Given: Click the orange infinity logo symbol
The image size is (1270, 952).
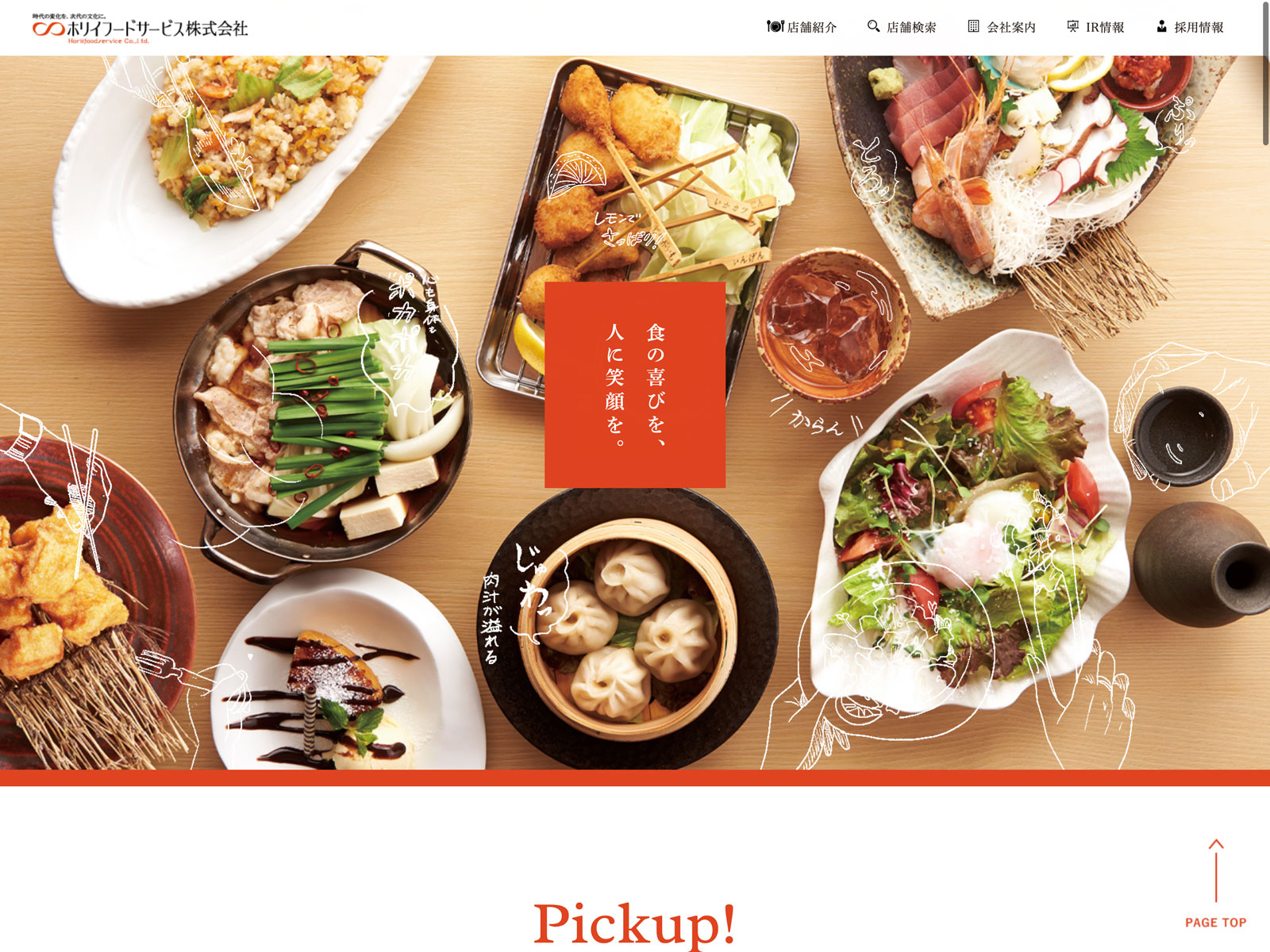Looking at the screenshot, I should click(x=48, y=29).
